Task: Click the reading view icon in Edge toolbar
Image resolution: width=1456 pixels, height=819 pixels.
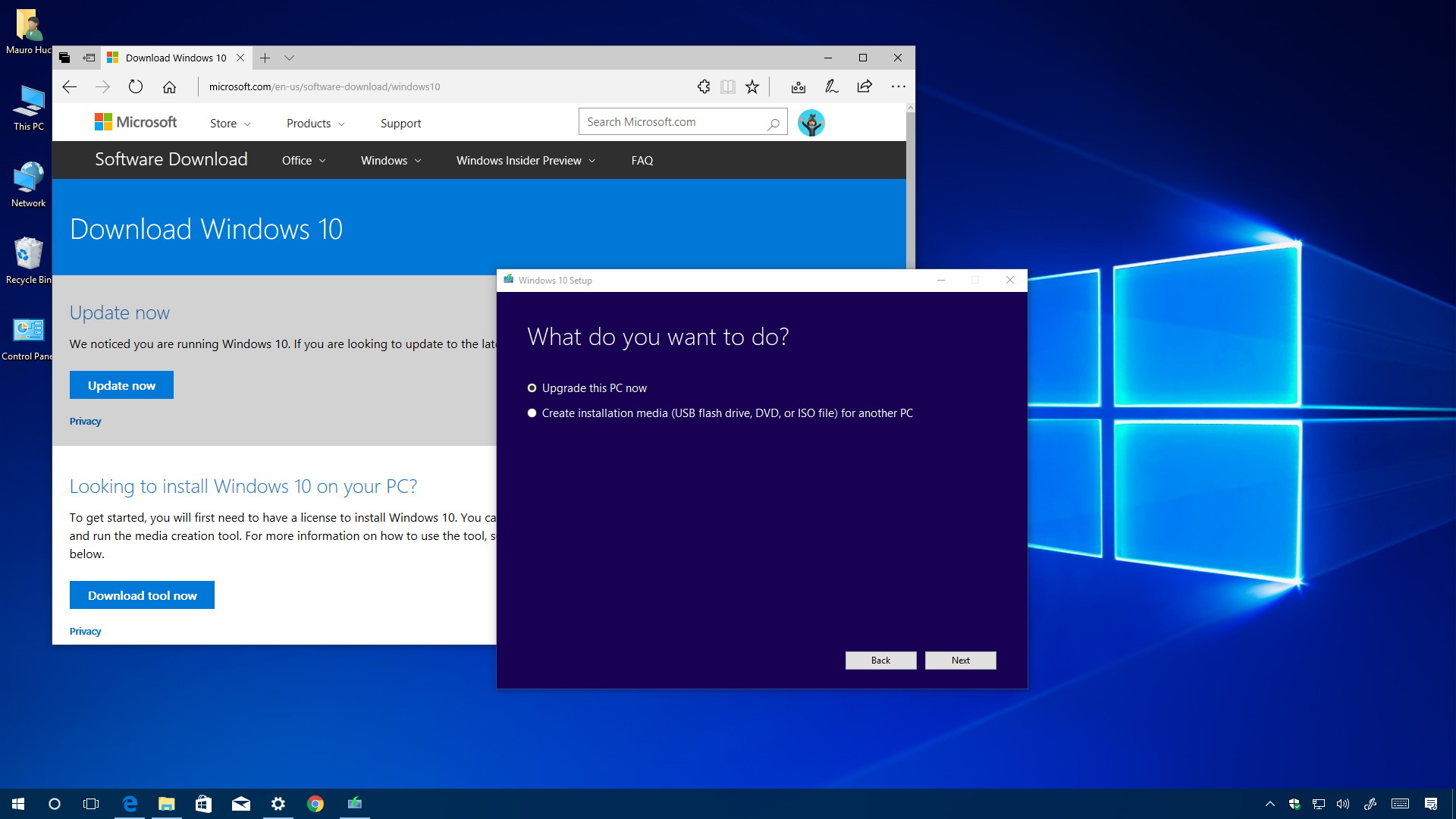Action: (727, 86)
